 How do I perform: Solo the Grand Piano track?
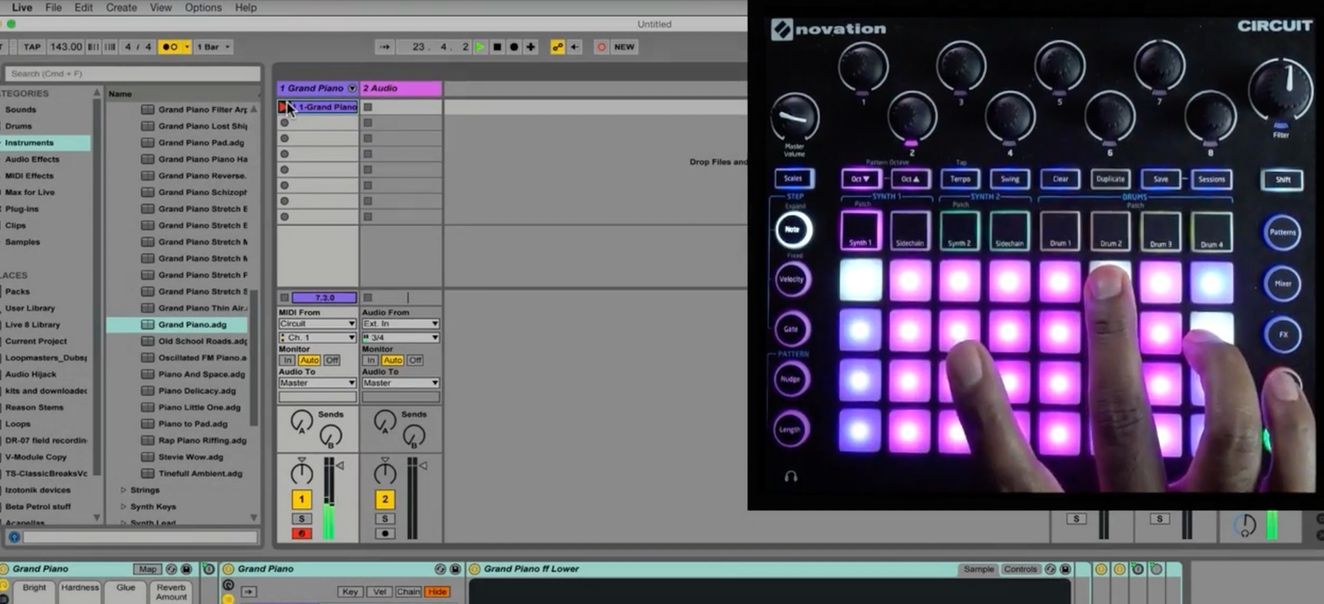tap(301, 519)
